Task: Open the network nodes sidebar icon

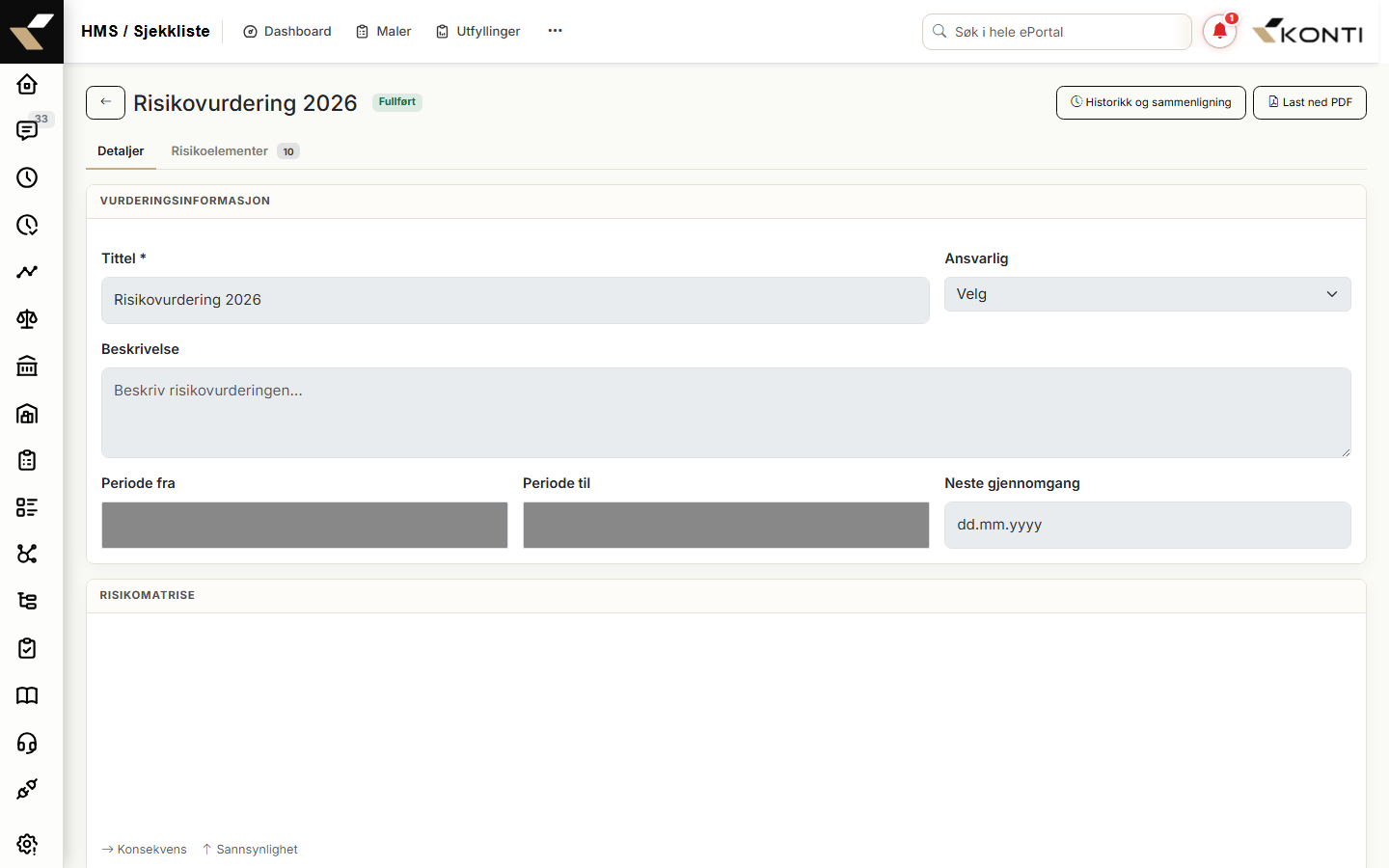Action: pyautogui.click(x=27, y=554)
